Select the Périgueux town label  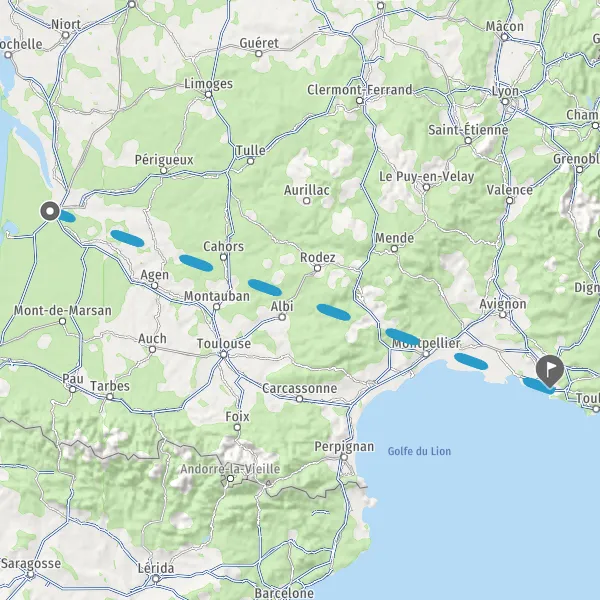point(163,159)
